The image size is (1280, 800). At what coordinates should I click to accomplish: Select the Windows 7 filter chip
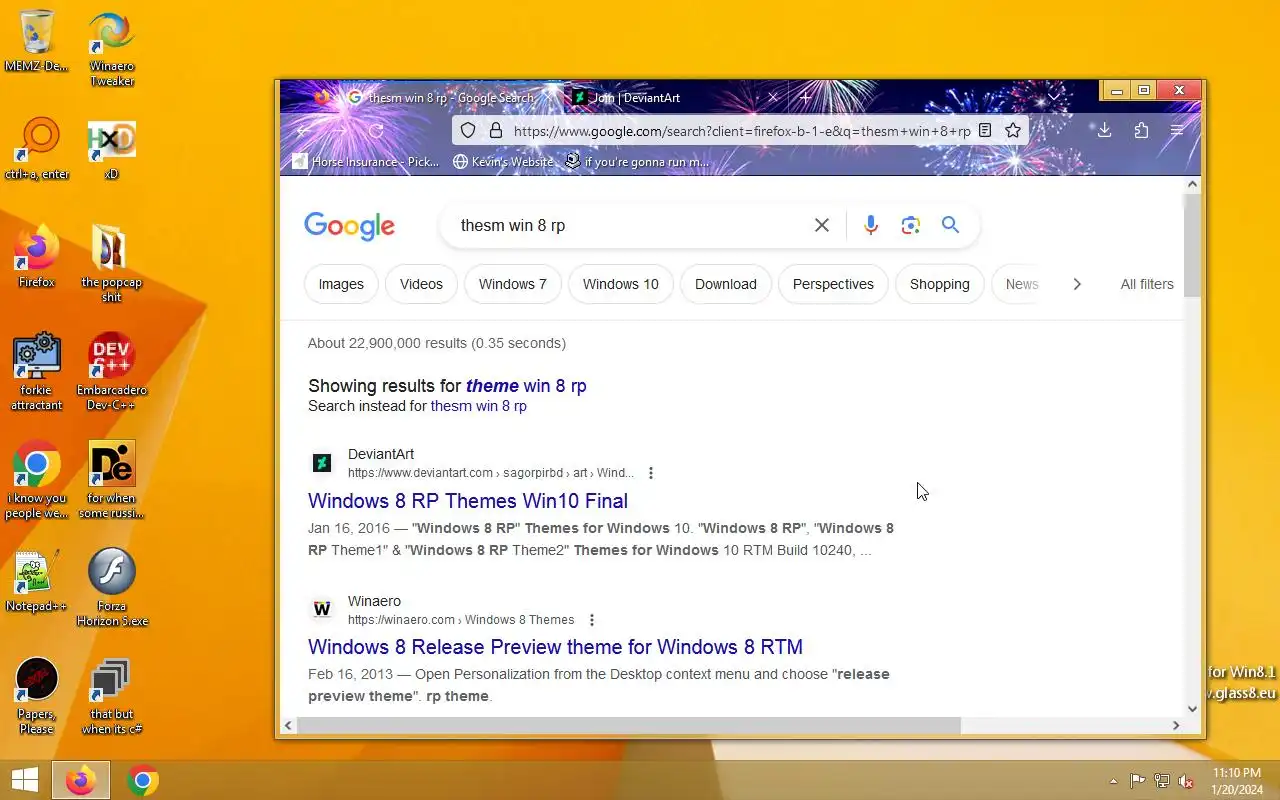(x=513, y=284)
